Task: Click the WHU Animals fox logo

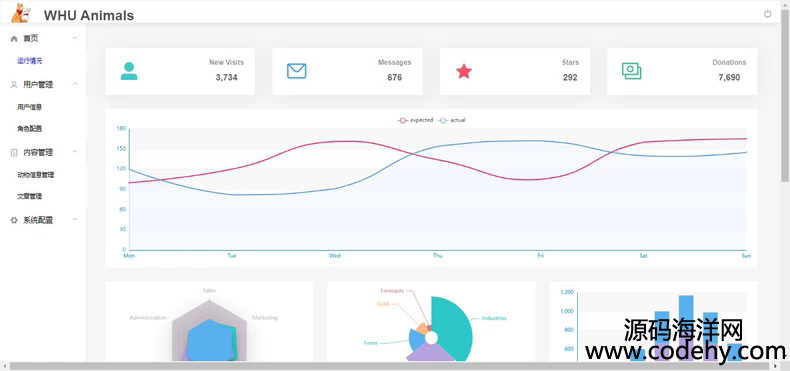Action: [21, 13]
